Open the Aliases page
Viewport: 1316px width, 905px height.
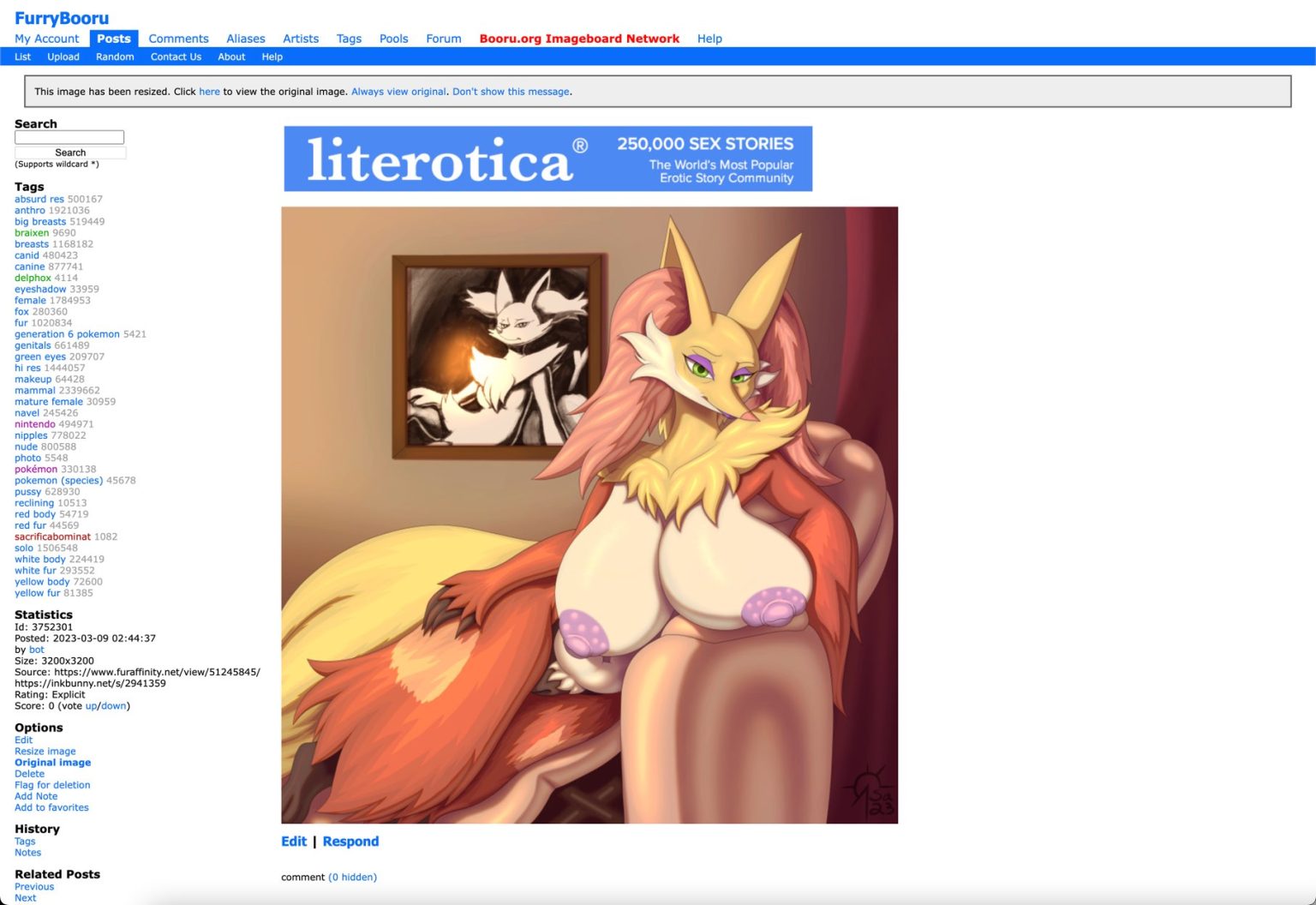(246, 39)
